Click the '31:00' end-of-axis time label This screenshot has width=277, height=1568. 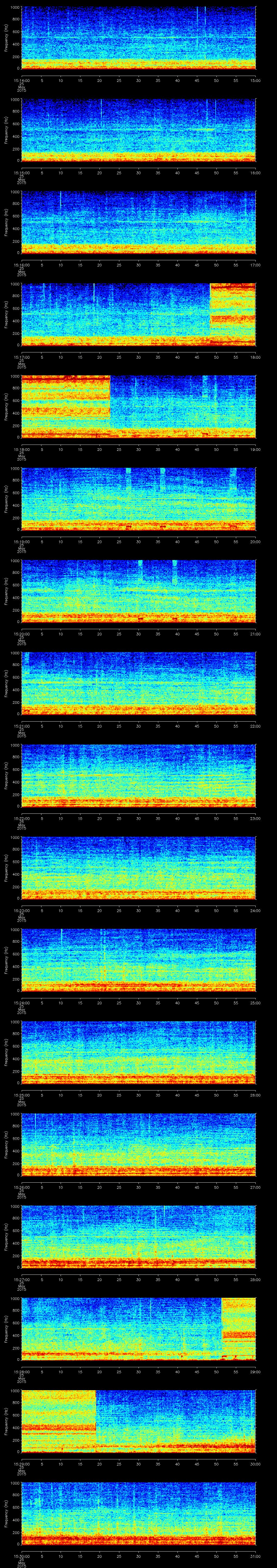pos(256,1556)
